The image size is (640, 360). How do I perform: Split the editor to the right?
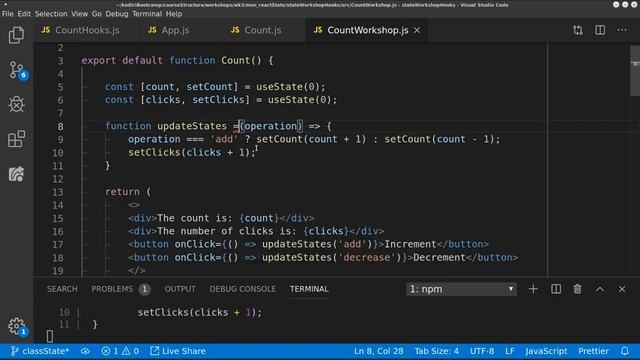coord(600,30)
